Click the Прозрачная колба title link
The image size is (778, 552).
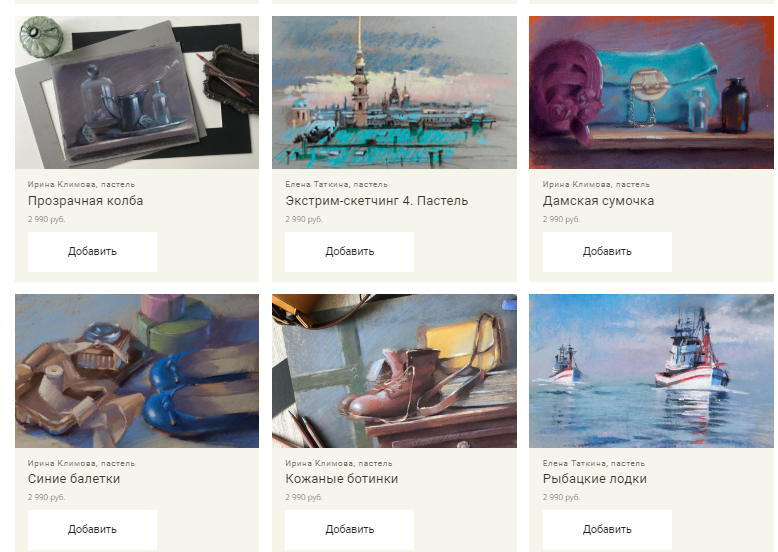point(85,201)
